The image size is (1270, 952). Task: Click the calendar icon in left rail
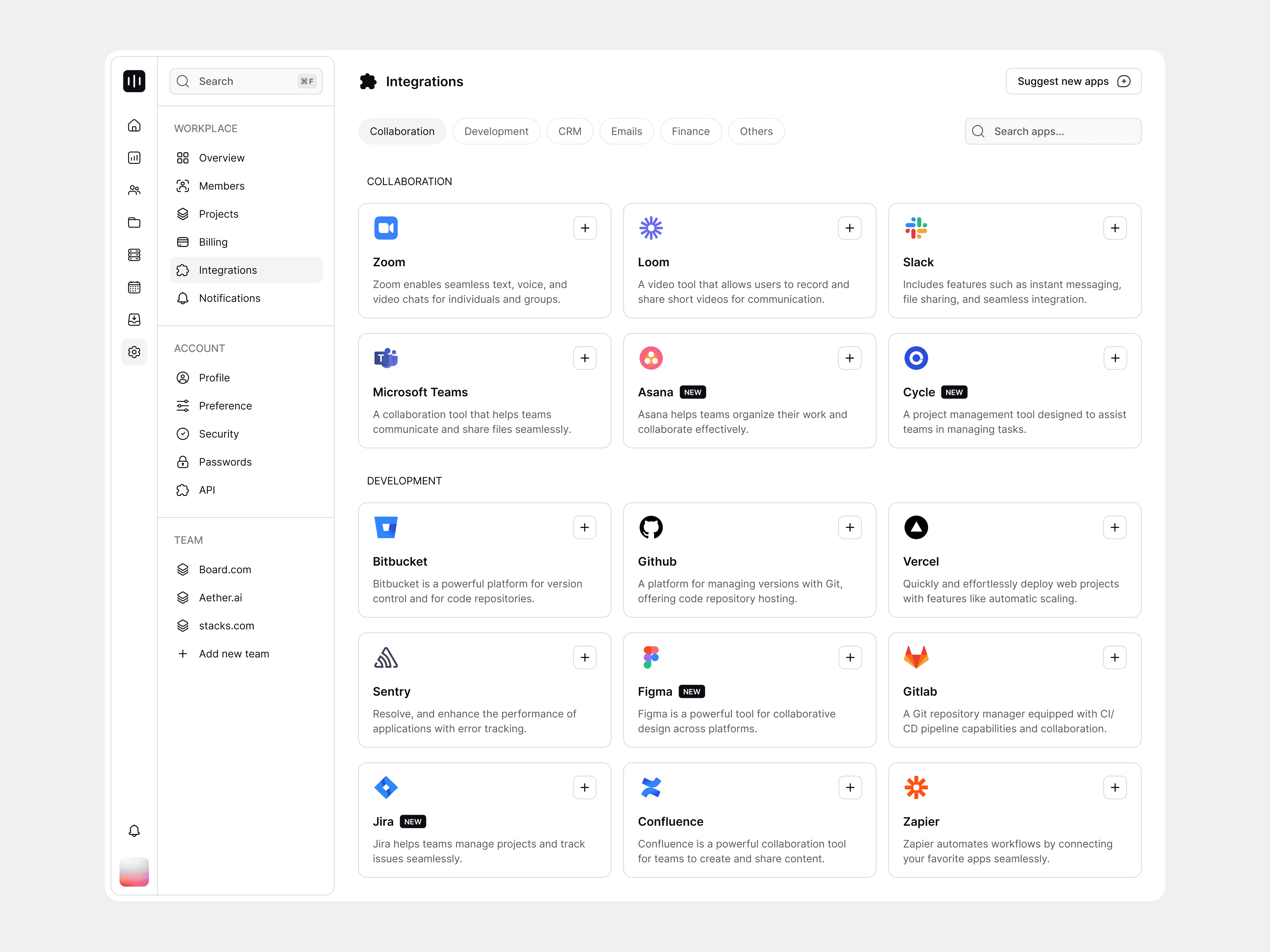134,287
